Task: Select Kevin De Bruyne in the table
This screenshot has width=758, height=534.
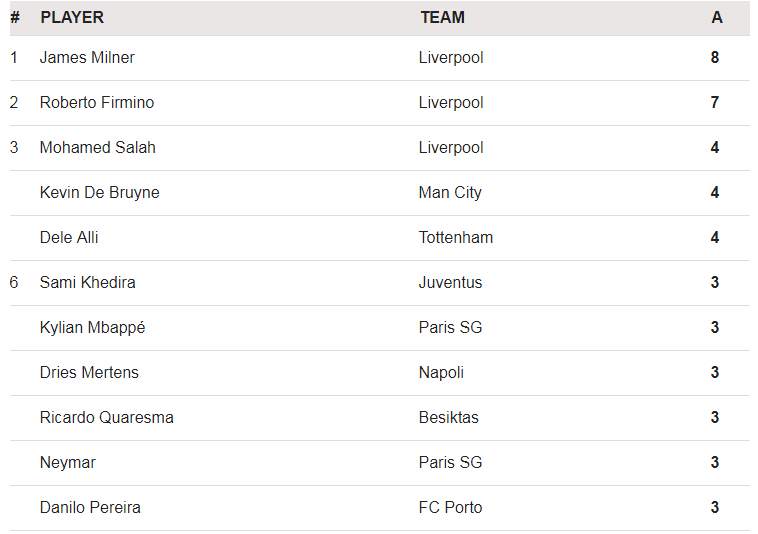Action: pyautogui.click(x=100, y=192)
